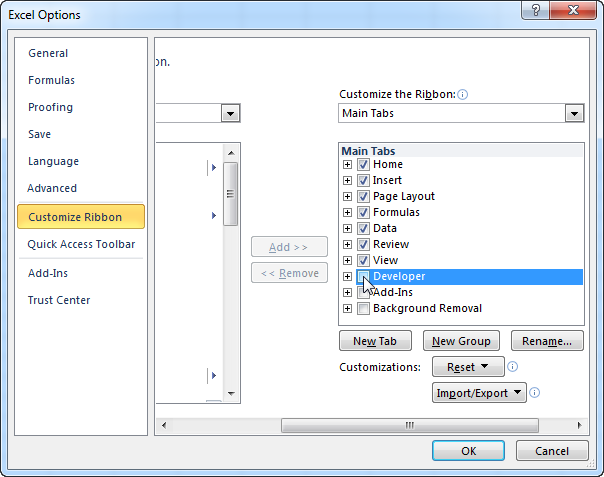Expand the Data tab node
This screenshot has width=604, height=477.
pos(347,228)
